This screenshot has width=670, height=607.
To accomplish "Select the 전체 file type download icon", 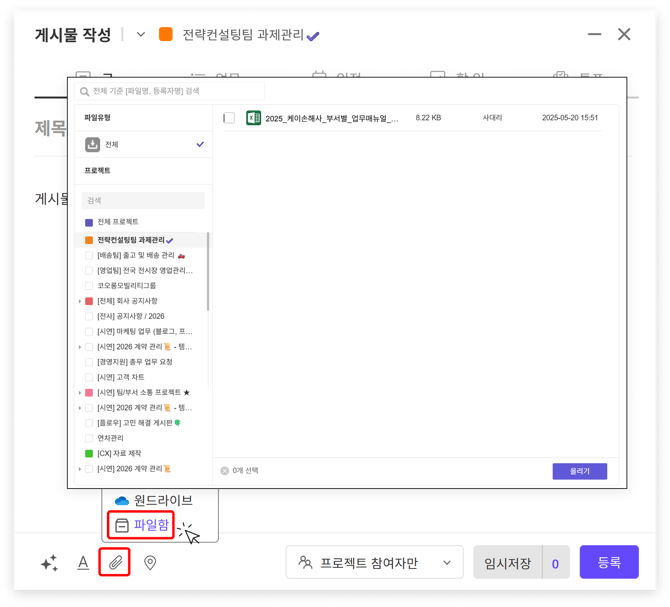I will click(92, 144).
